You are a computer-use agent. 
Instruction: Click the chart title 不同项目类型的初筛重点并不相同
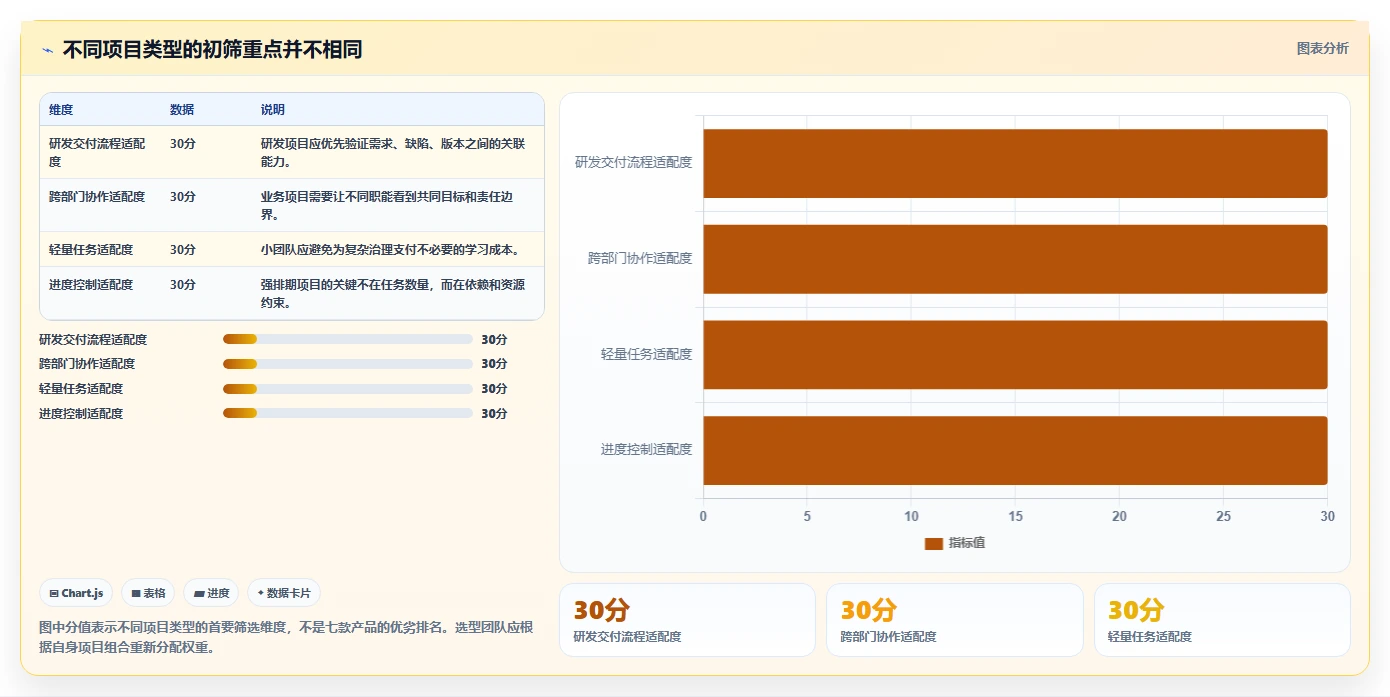tap(212, 50)
